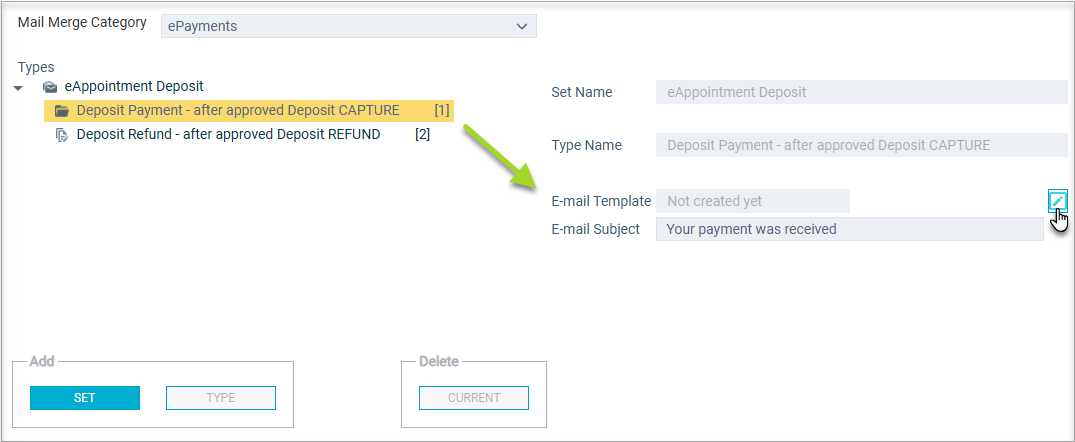Select the eAppointment Deposit set name
This screenshot has height=442, width=1075.
[133, 87]
